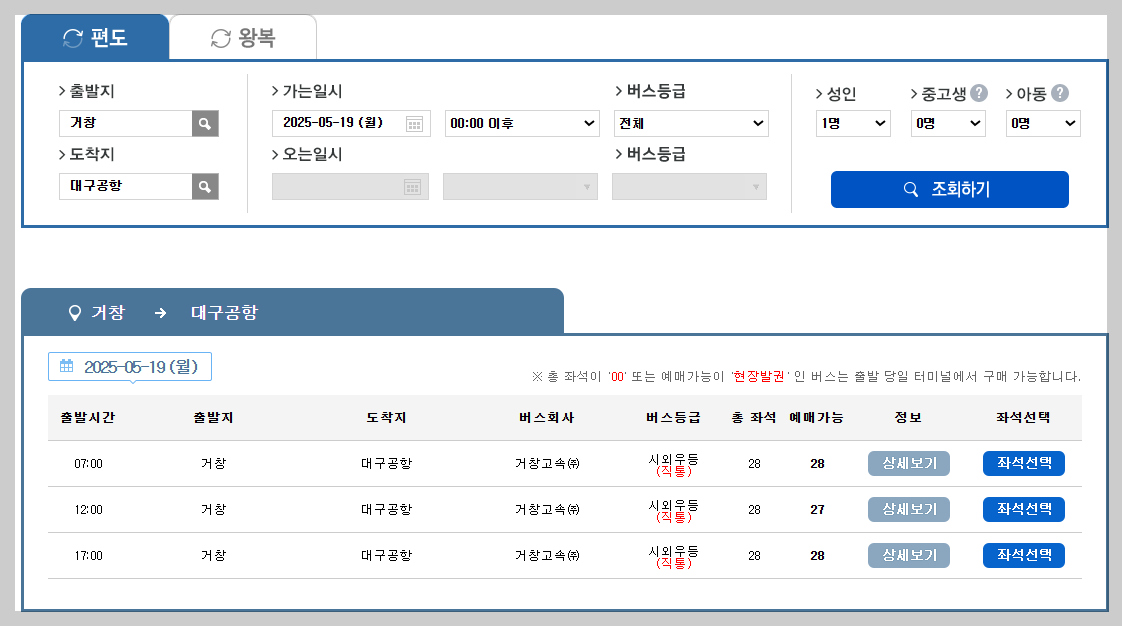The height and width of the screenshot is (626, 1122).
Task: Click the 17:00 departure time cell
Action: tap(89, 555)
